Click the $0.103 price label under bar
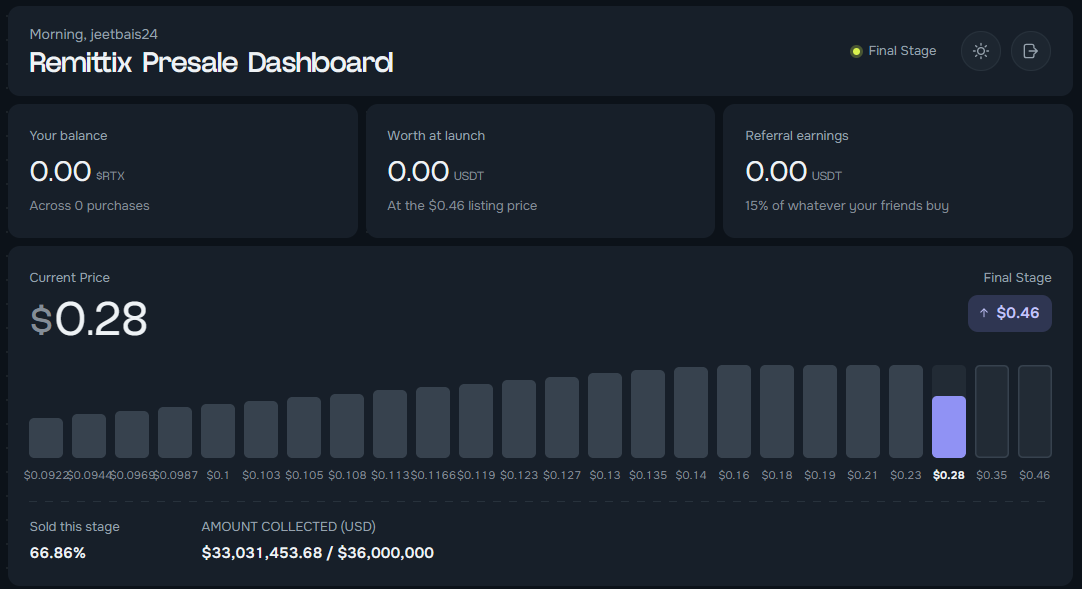The image size is (1082, 589). (x=261, y=475)
